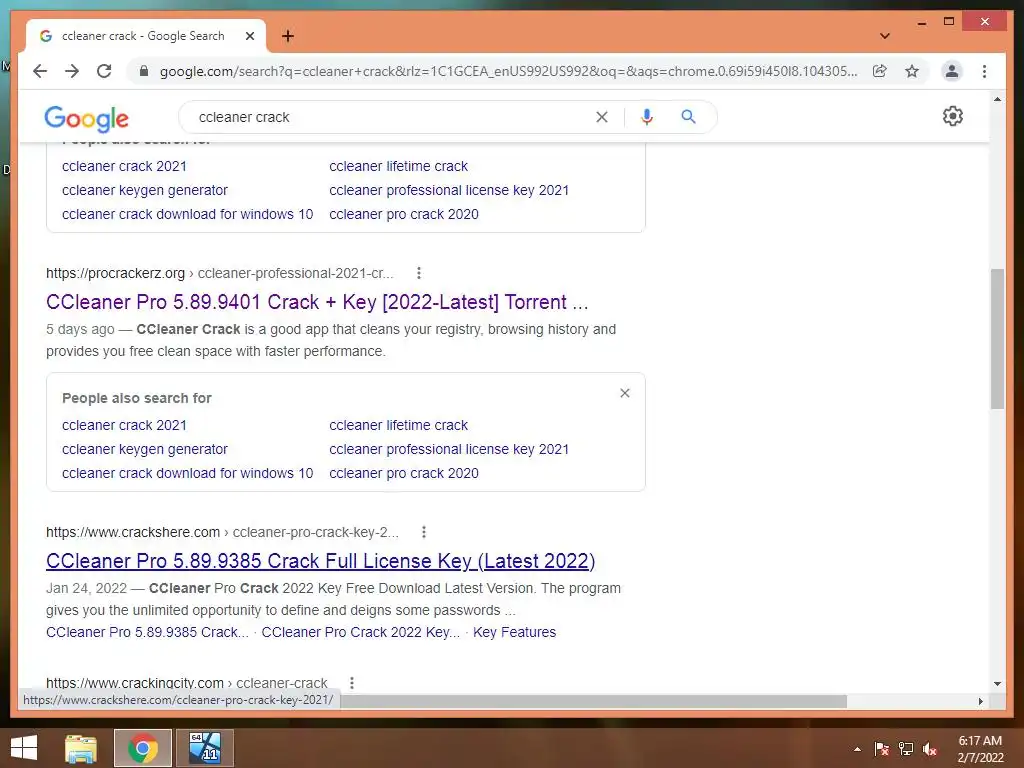Click the address bar URL

tap(508, 71)
